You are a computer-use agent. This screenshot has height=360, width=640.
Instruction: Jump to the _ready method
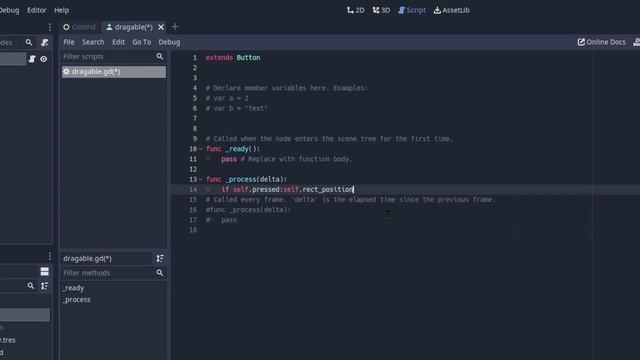73,288
